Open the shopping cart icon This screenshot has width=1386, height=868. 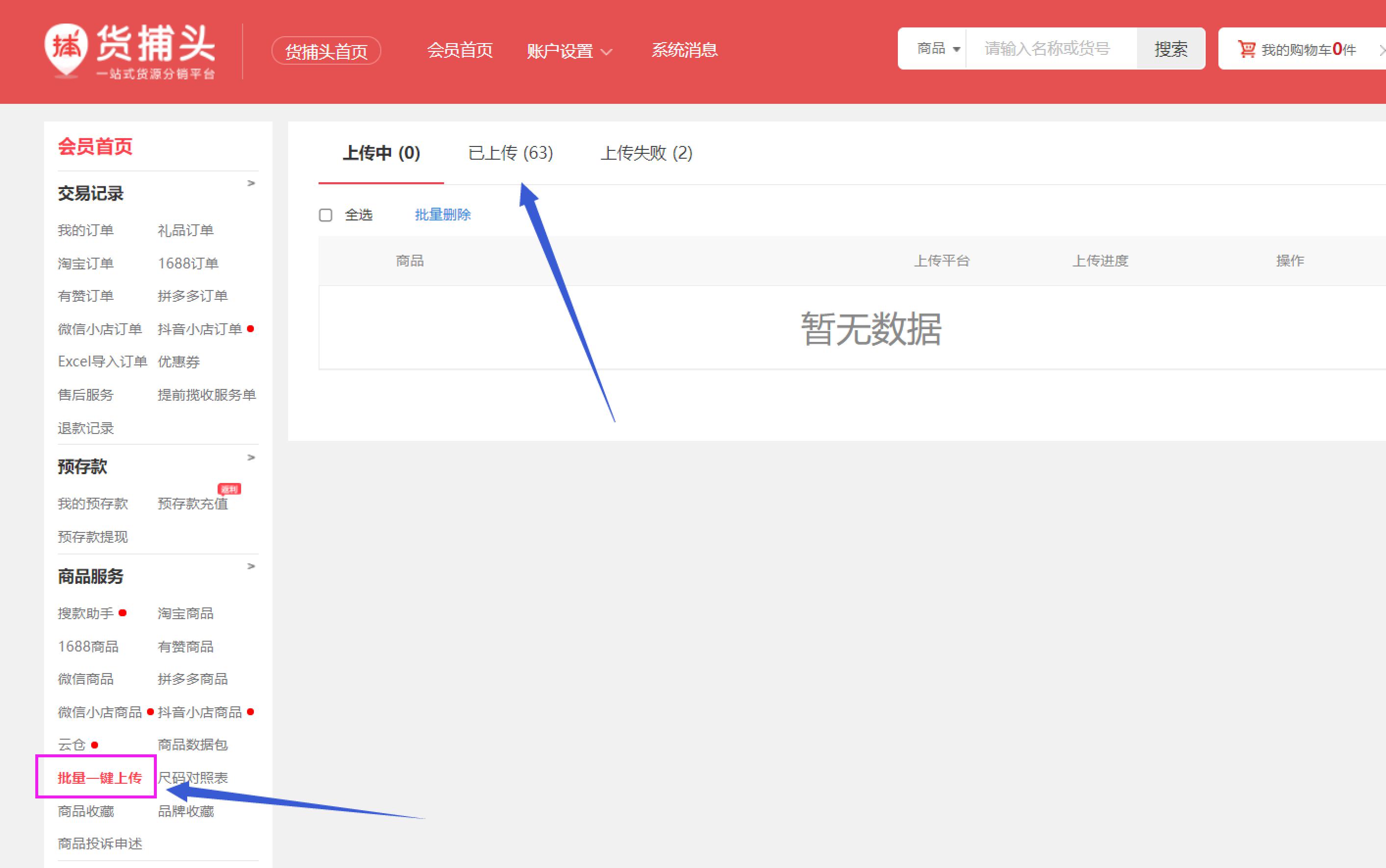click(x=1246, y=49)
